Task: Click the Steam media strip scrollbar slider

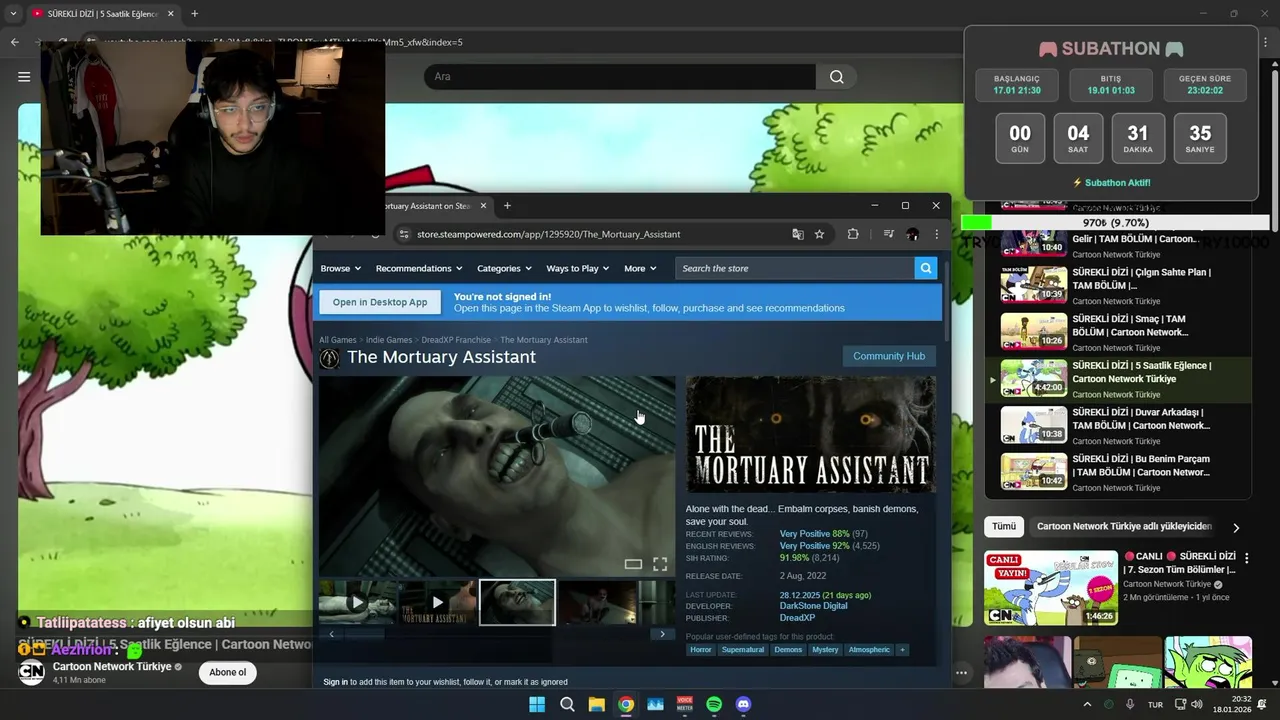Action: (x=365, y=634)
